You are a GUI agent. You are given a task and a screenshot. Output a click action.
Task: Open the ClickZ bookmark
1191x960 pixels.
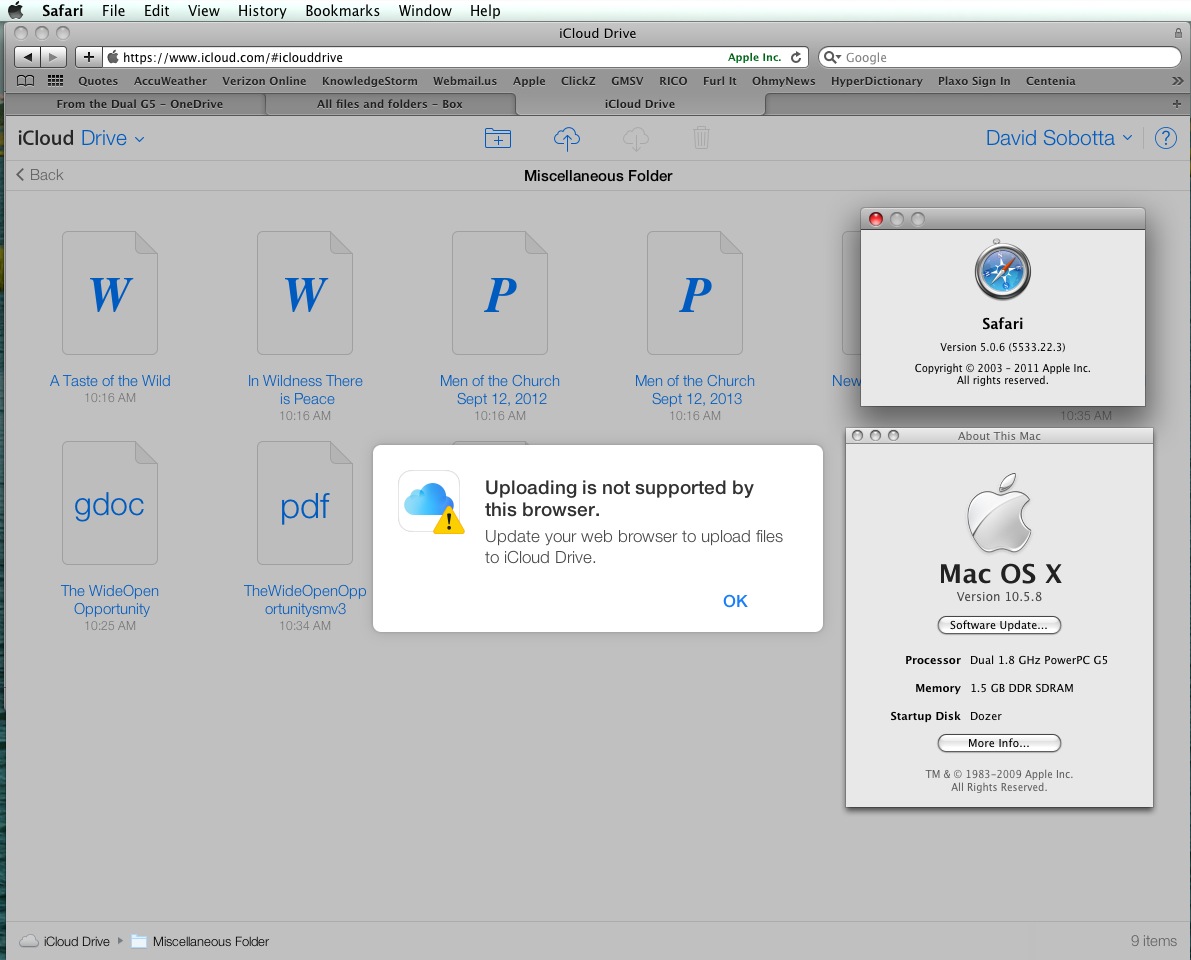coord(578,81)
